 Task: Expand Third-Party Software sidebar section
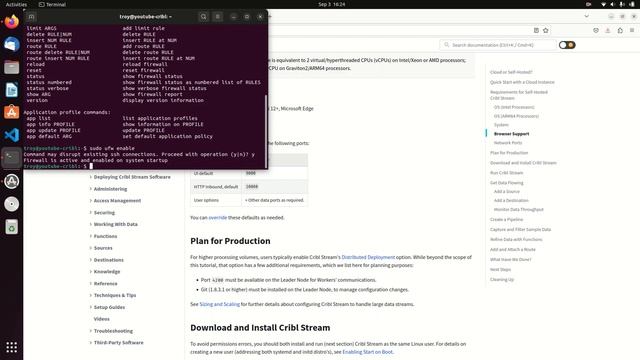pyautogui.click(x=118, y=343)
